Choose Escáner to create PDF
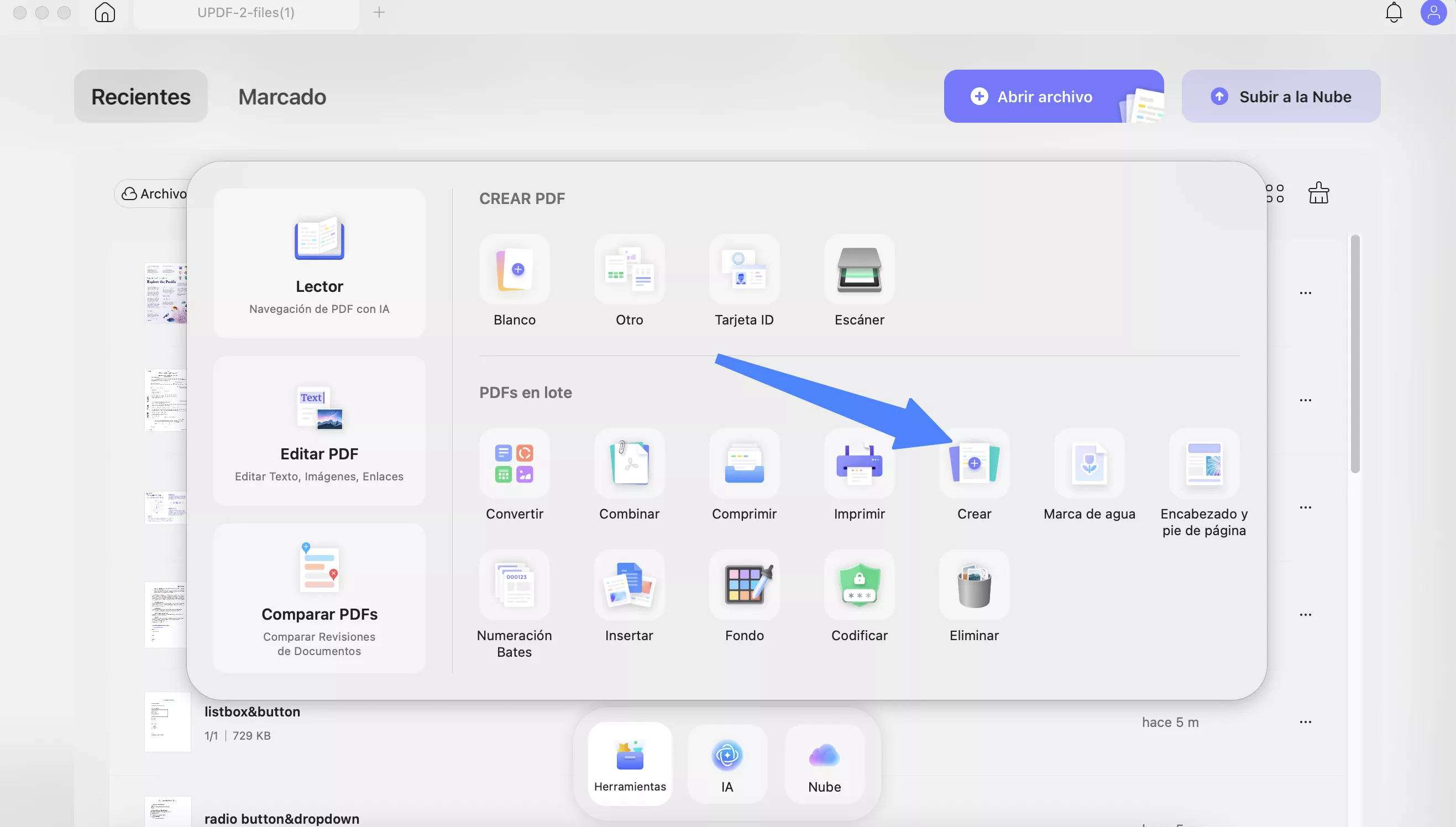1456x827 pixels. click(859, 270)
